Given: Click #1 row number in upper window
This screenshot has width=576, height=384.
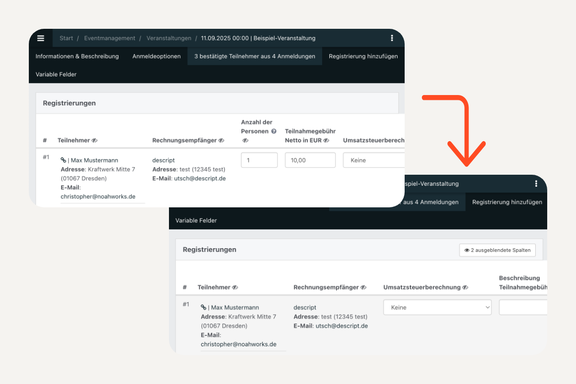Looking at the screenshot, I should (46, 157).
